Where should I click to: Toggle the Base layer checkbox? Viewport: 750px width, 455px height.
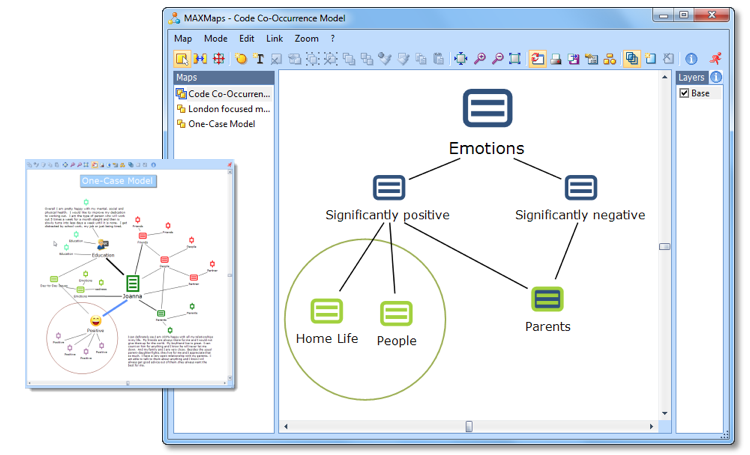[x=684, y=93]
